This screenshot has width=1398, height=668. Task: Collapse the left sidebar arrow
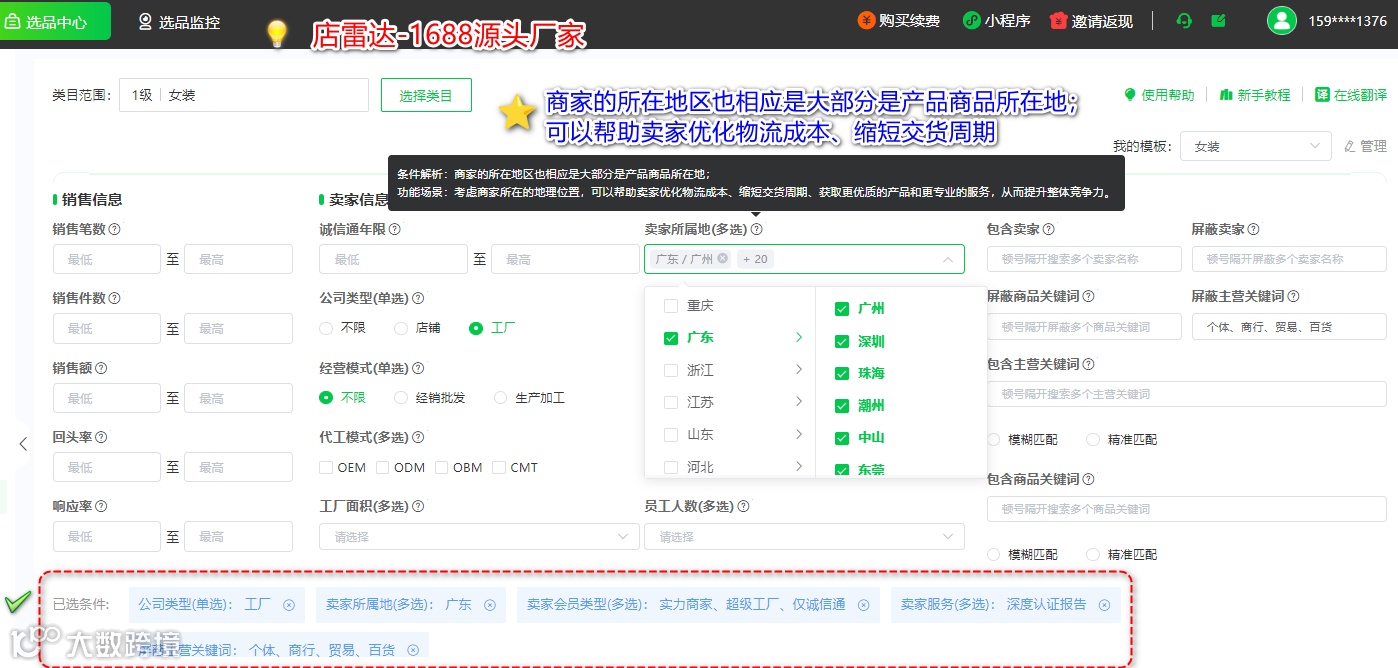coord(23,444)
